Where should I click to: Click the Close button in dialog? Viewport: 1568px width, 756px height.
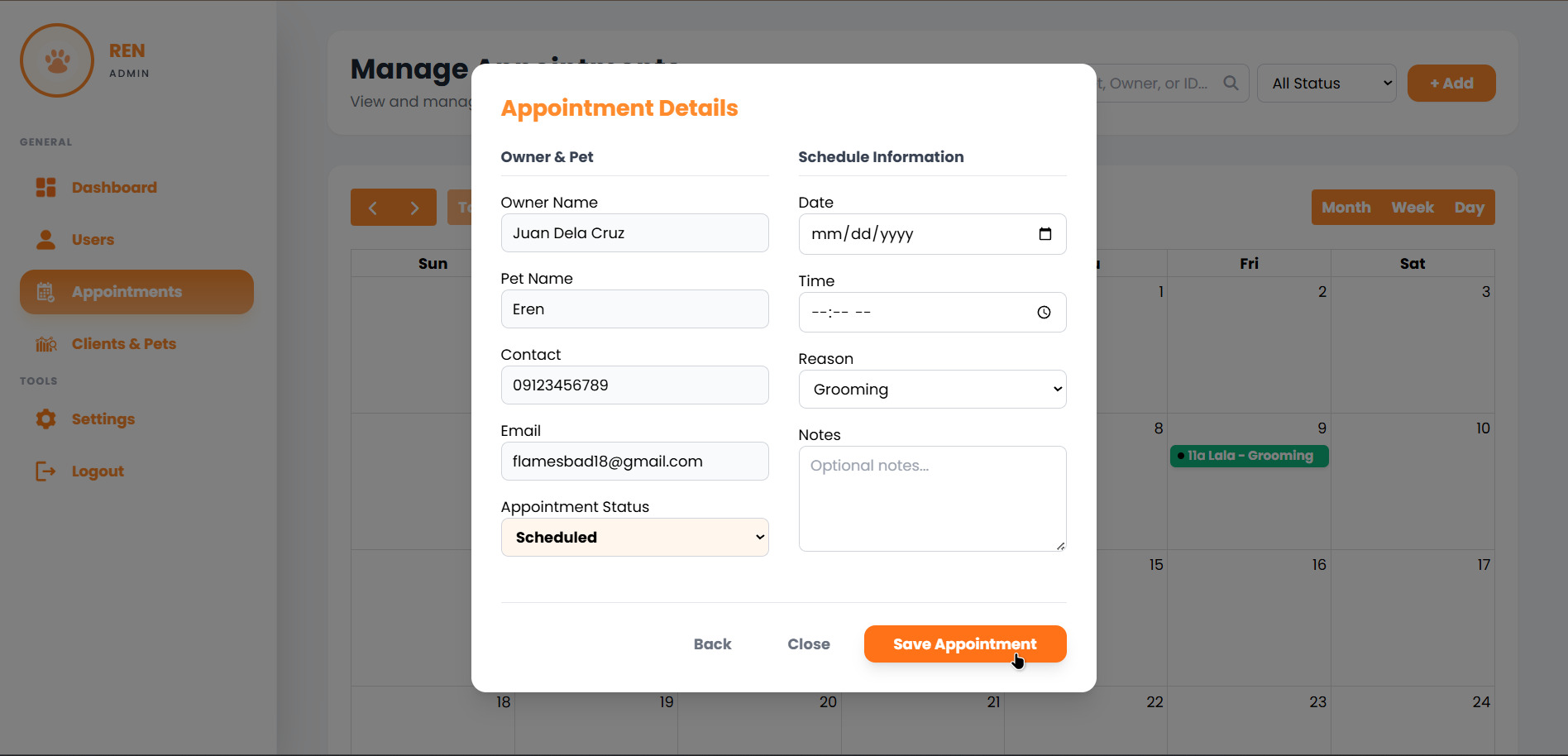pos(808,644)
